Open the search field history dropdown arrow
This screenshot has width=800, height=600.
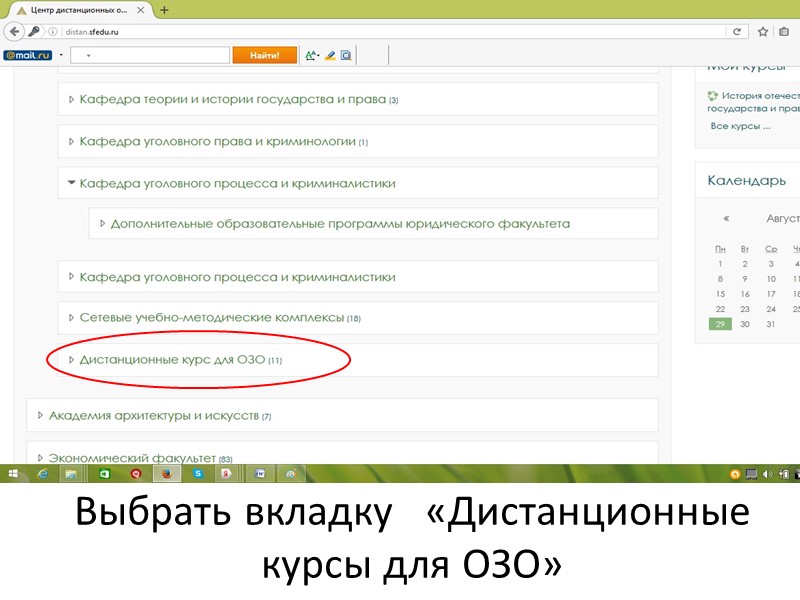(x=88, y=55)
